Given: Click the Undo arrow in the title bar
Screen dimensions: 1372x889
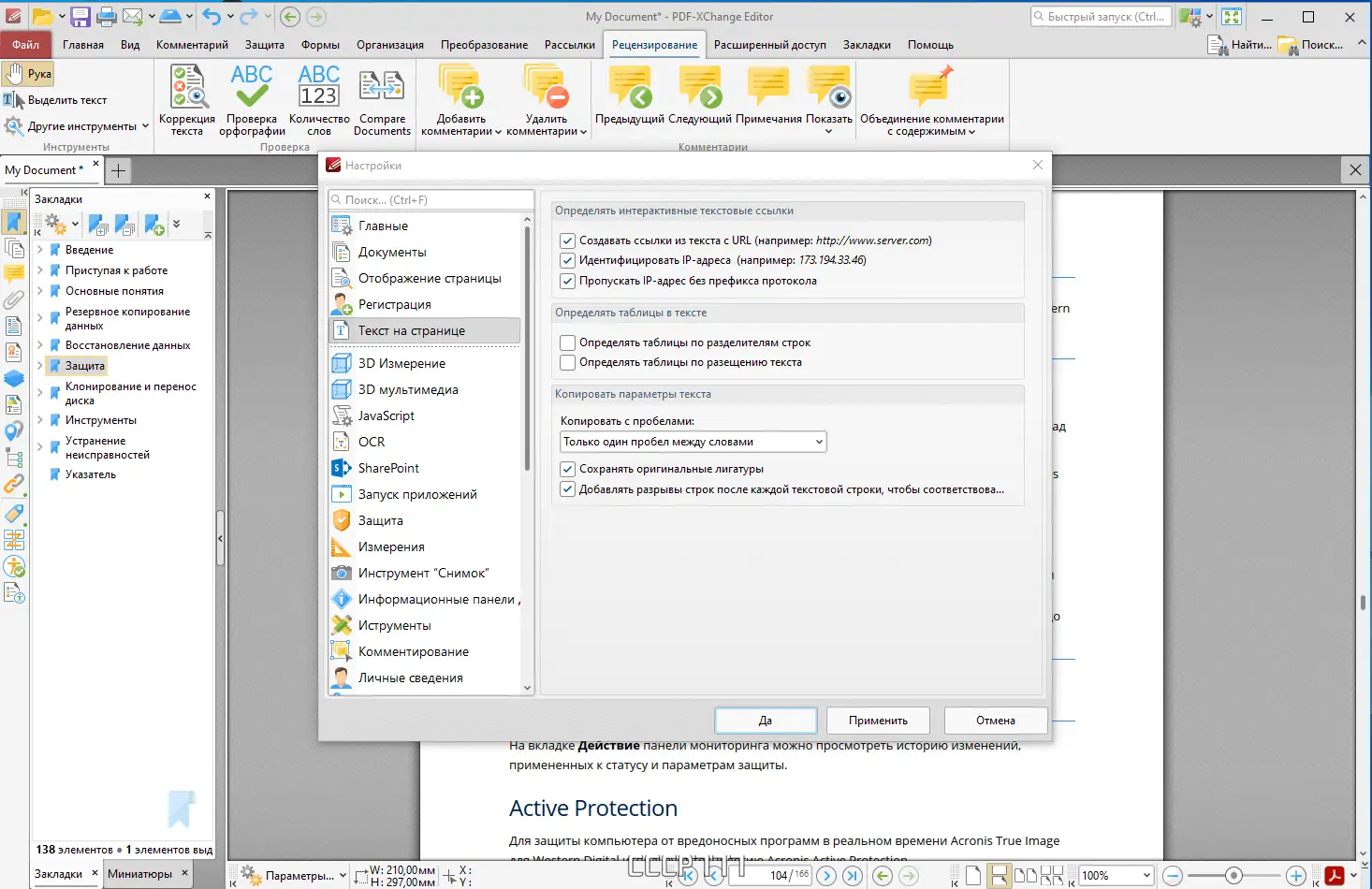Looking at the screenshot, I should tap(212, 16).
